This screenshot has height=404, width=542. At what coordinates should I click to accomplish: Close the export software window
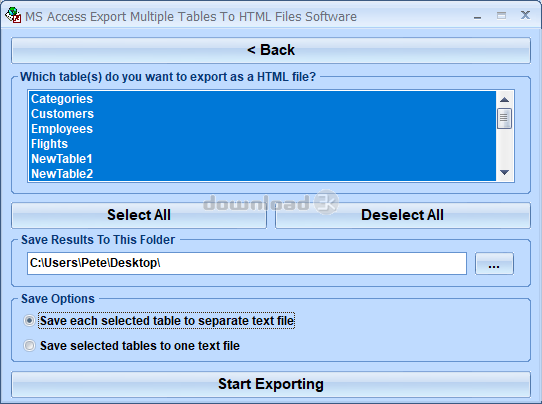click(x=525, y=15)
